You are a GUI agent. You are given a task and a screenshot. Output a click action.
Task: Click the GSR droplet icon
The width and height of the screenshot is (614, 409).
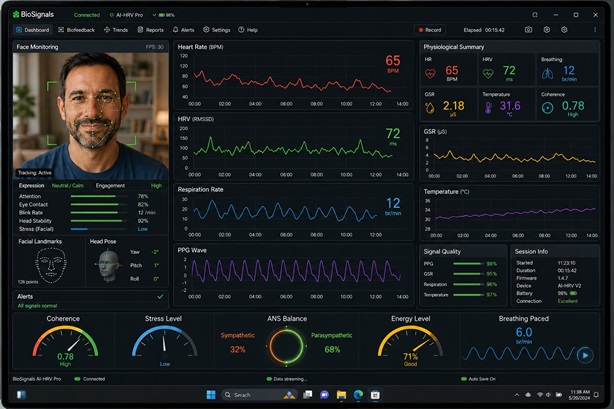pos(430,108)
